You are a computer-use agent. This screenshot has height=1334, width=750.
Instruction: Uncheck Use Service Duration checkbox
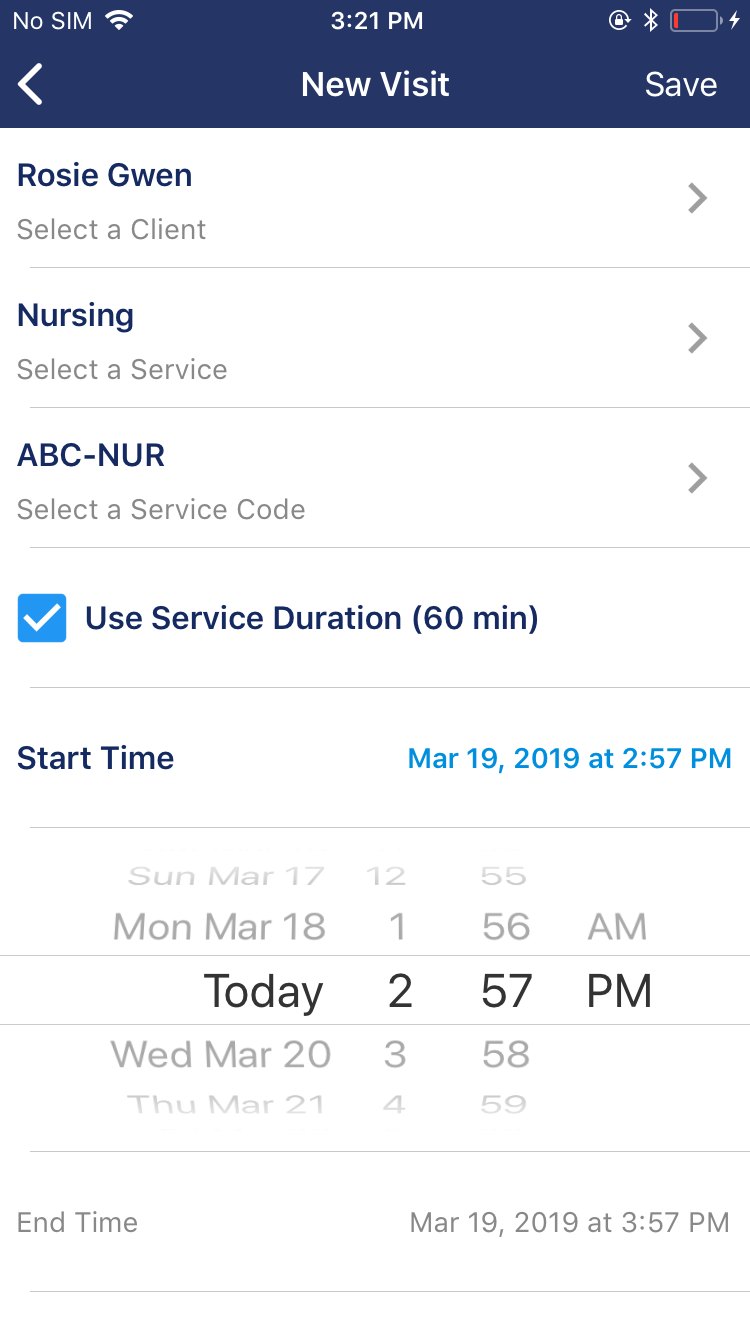(42, 618)
